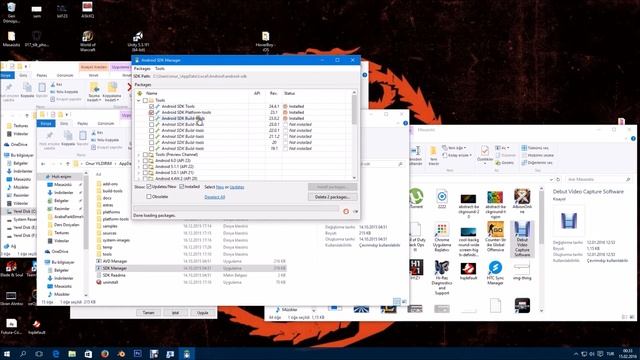Click the Updates link next to Select
Screen dimensions: 640x360
click(237, 187)
